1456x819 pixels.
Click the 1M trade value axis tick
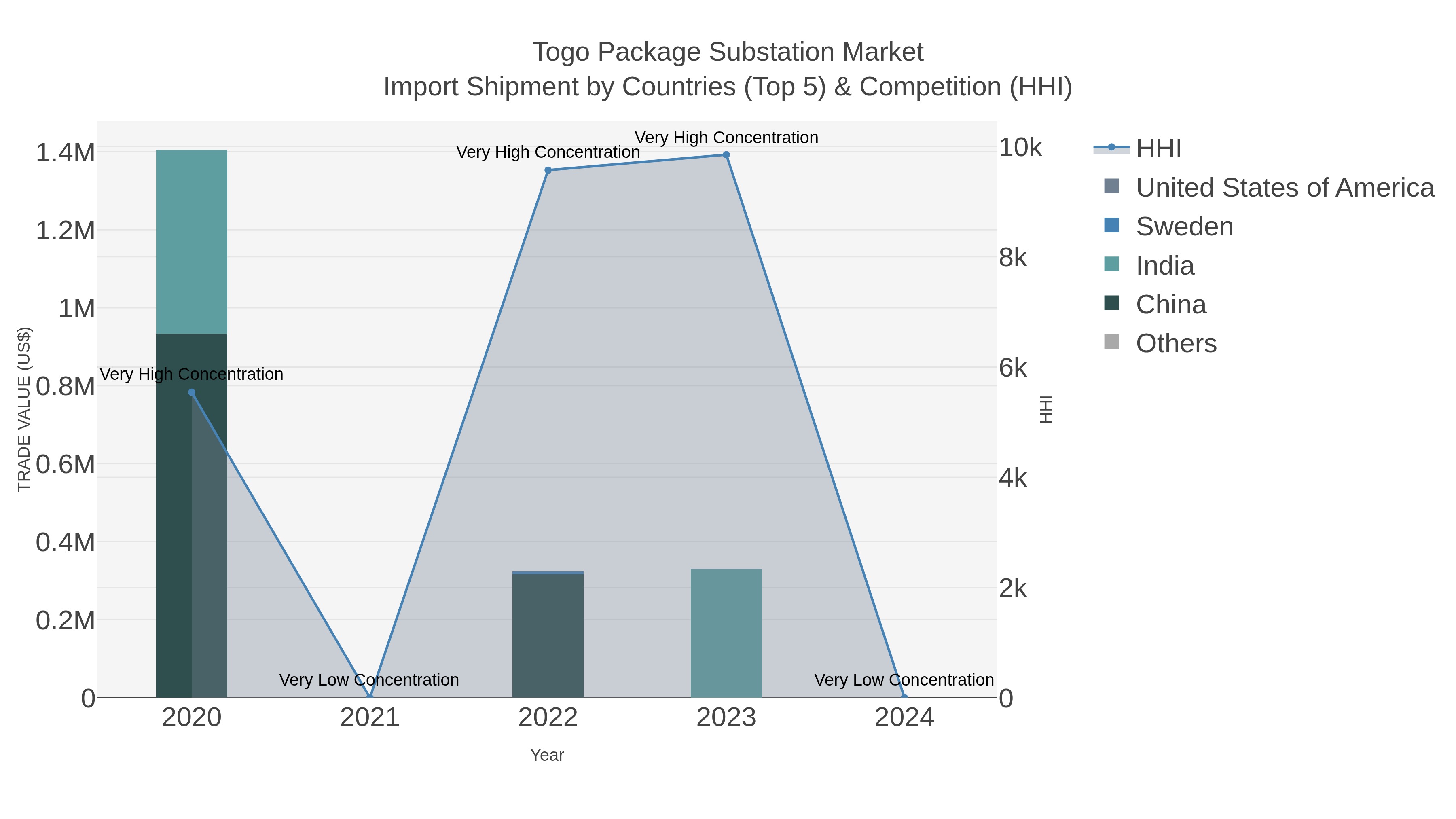point(77,309)
